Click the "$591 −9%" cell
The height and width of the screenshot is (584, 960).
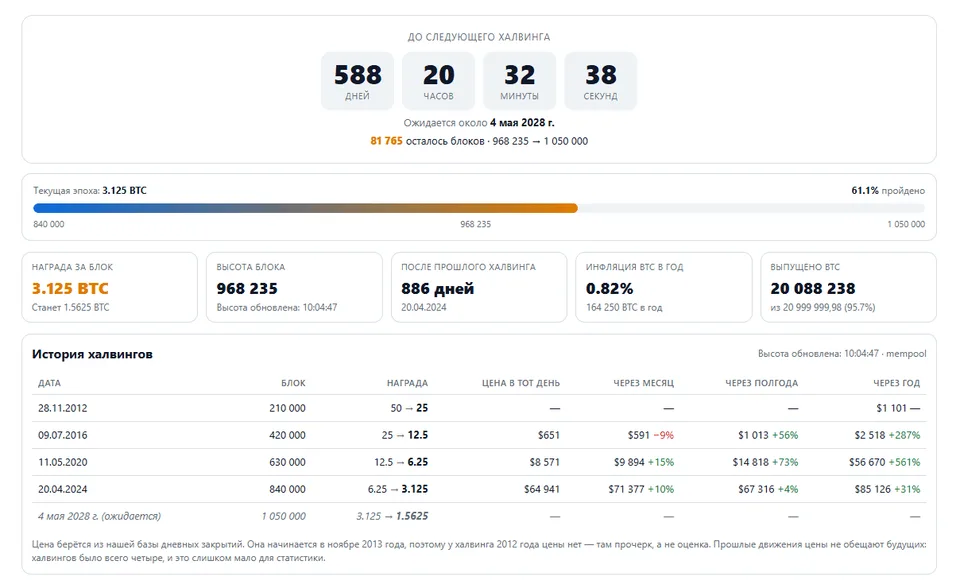(651, 435)
